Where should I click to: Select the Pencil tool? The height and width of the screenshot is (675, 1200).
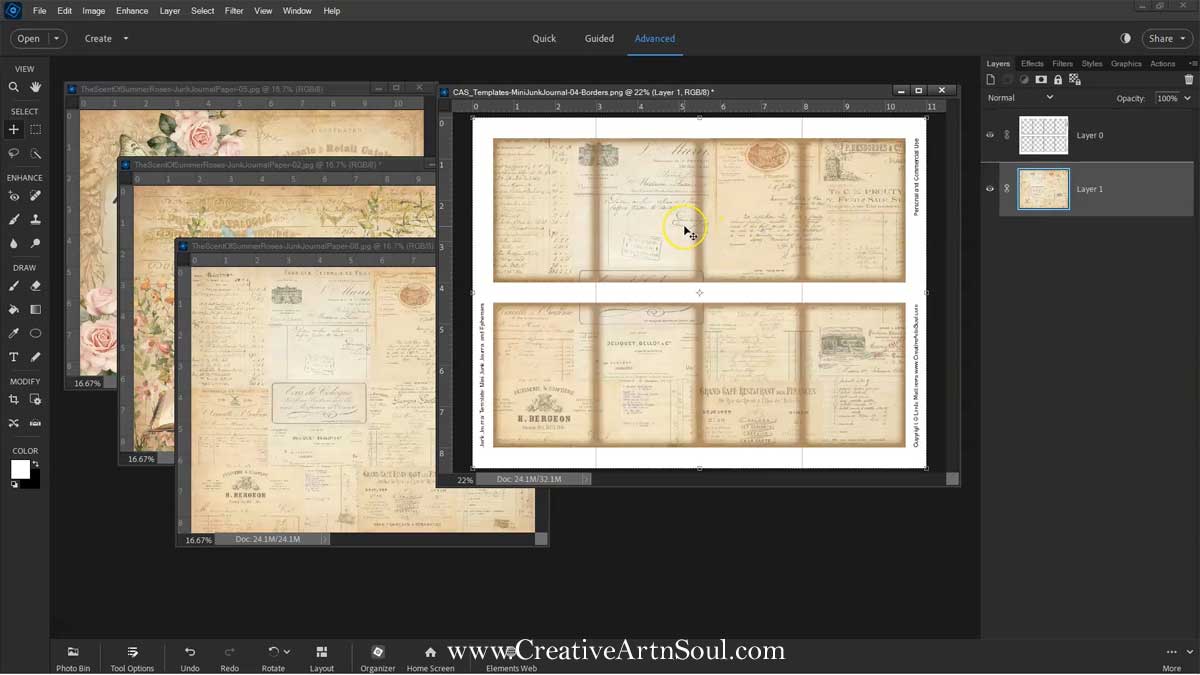click(36, 357)
